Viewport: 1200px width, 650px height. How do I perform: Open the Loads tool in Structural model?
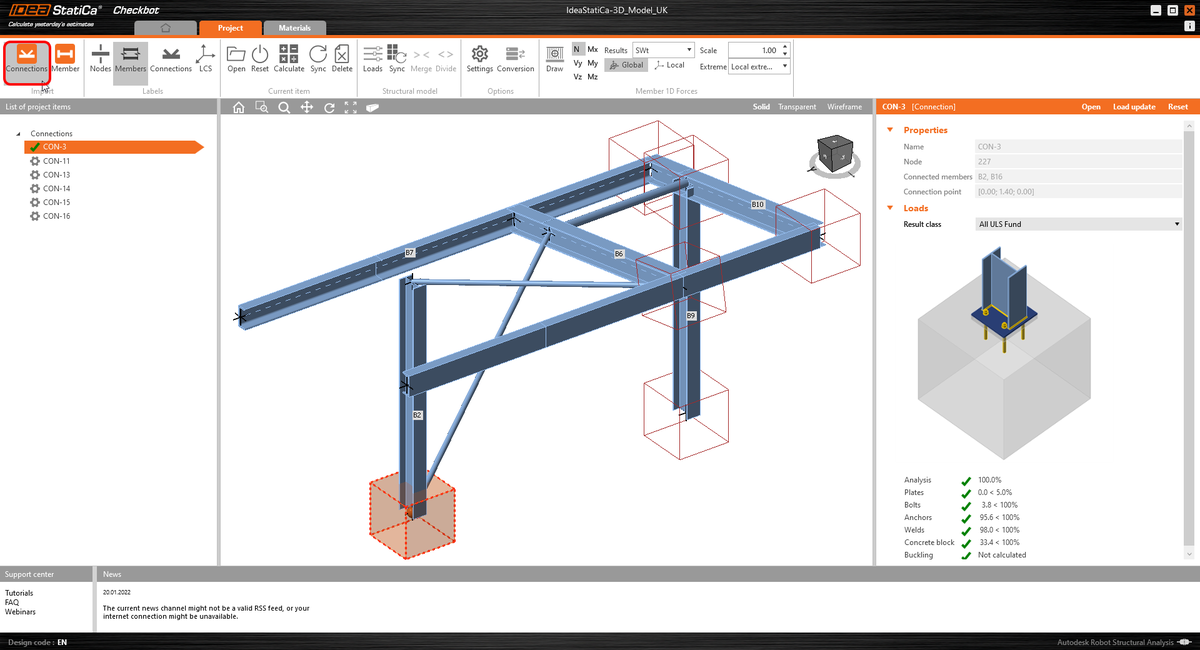click(372, 59)
